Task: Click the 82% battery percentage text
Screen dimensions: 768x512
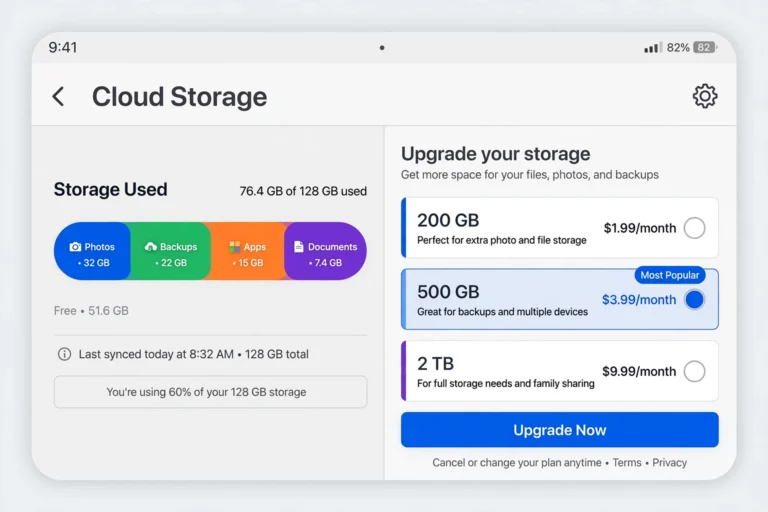Action: pos(678,48)
